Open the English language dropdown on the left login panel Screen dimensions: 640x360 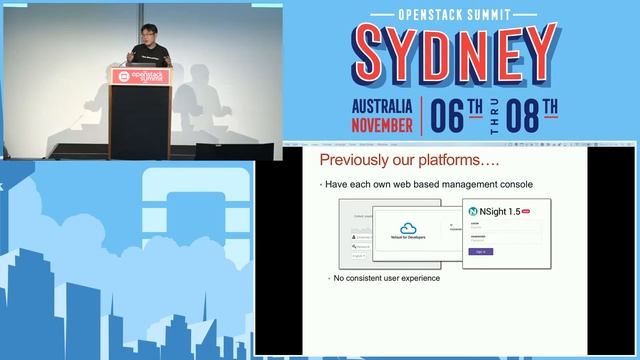coord(359,256)
